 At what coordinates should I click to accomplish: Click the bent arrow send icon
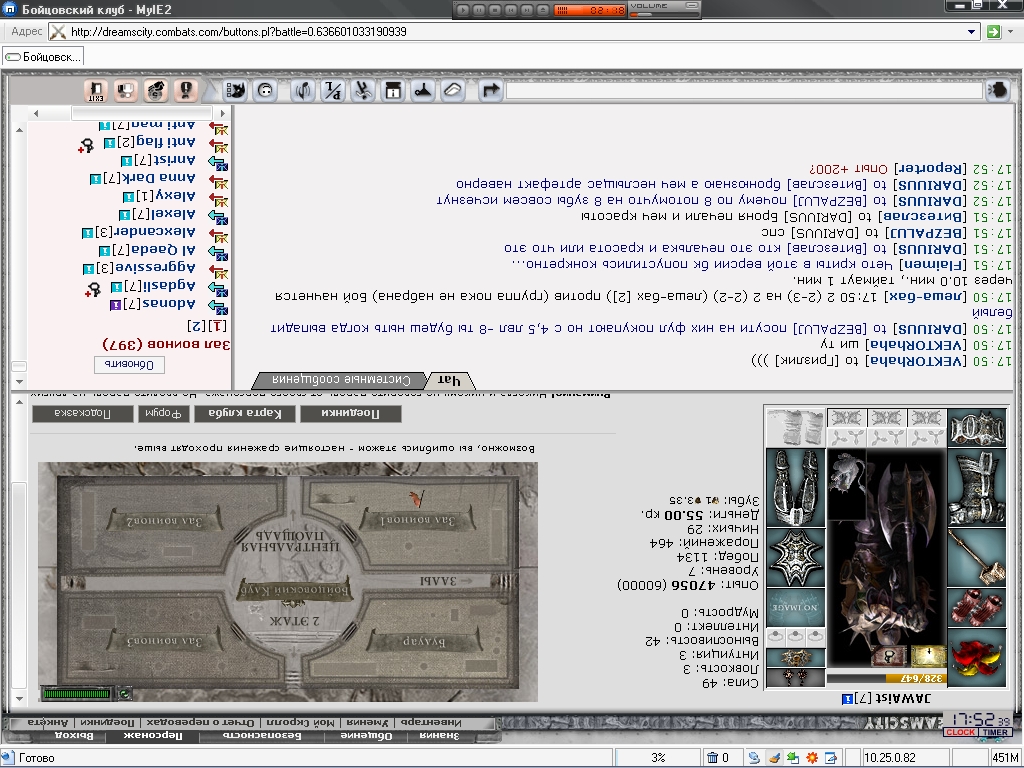tap(490, 90)
